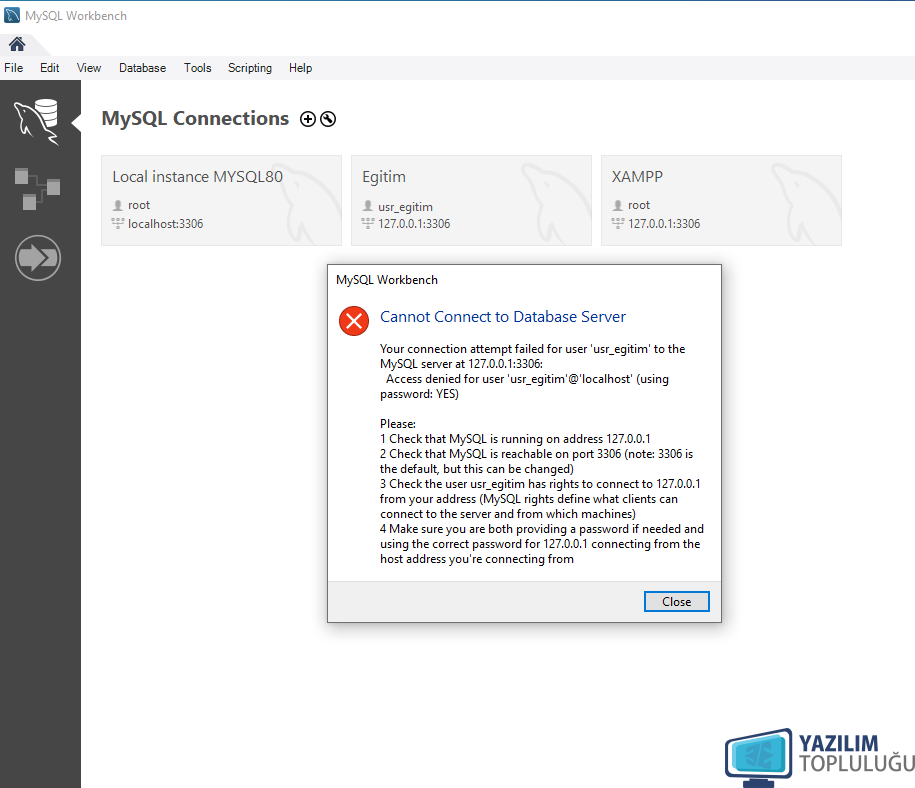Open the Edit menu

tap(50, 68)
